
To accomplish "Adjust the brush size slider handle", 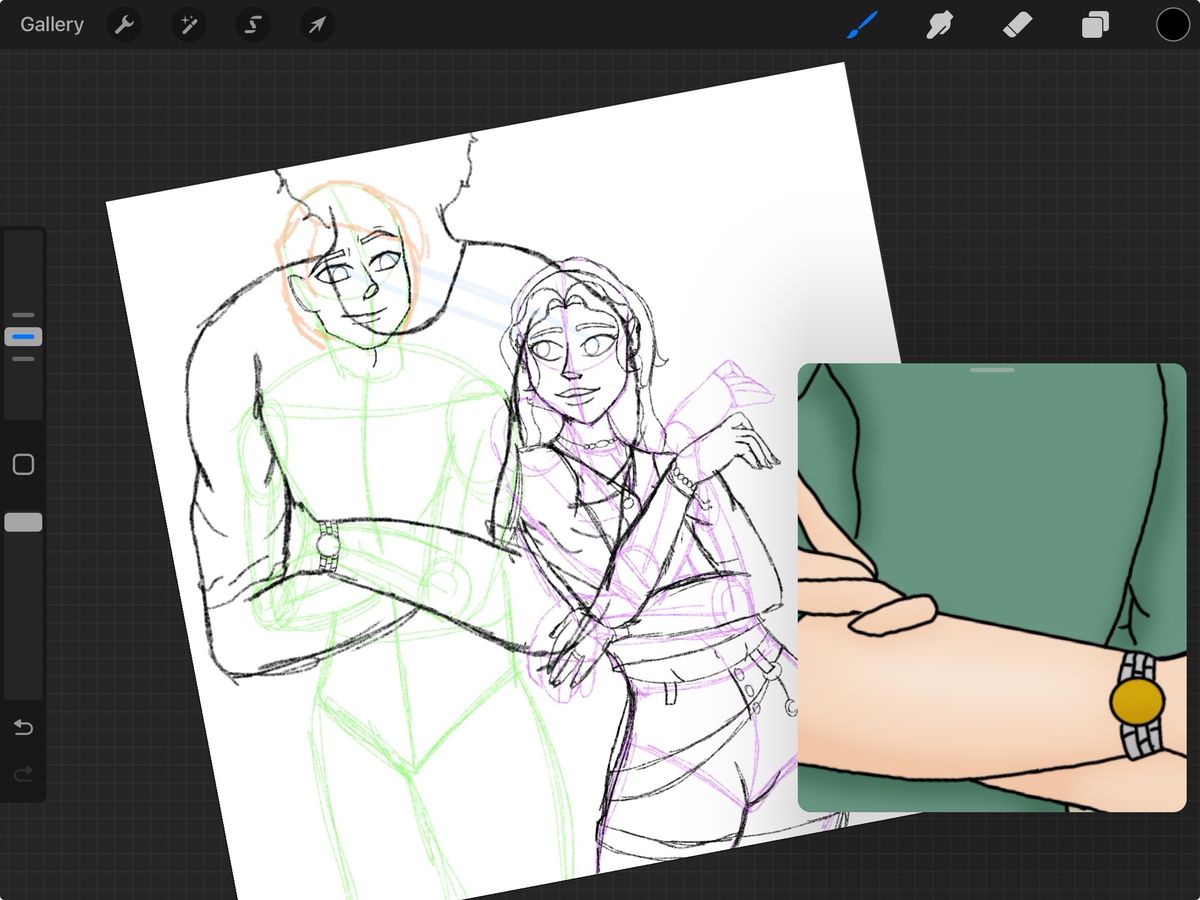I will 23,337.
